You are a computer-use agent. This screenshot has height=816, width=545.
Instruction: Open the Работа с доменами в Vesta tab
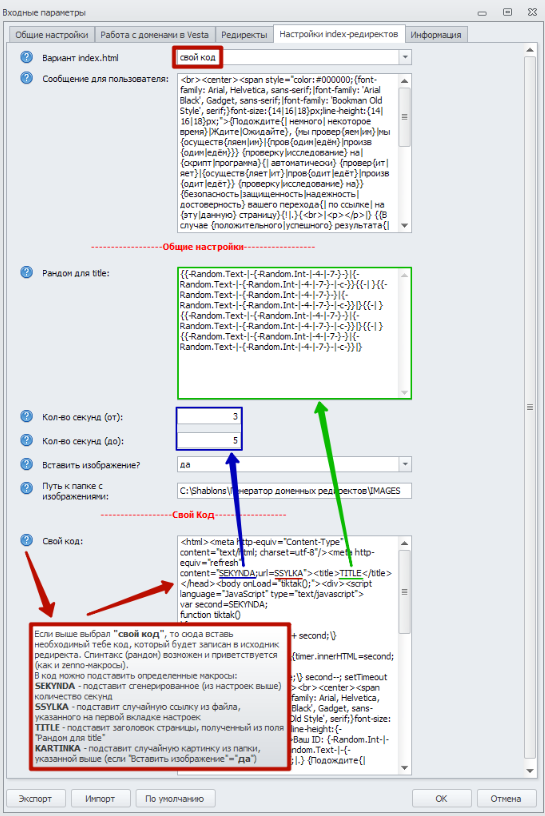[155, 35]
